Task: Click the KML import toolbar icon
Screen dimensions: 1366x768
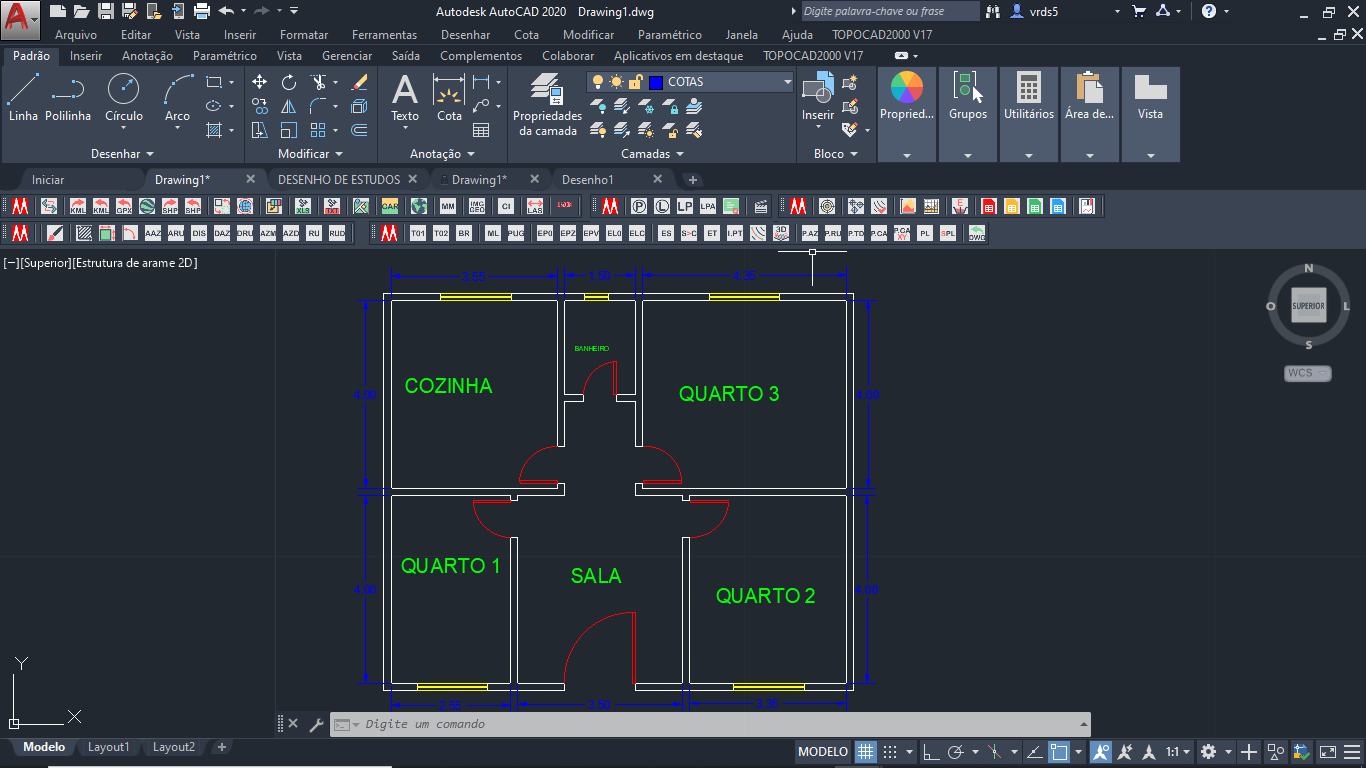Action: pos(100,206)
